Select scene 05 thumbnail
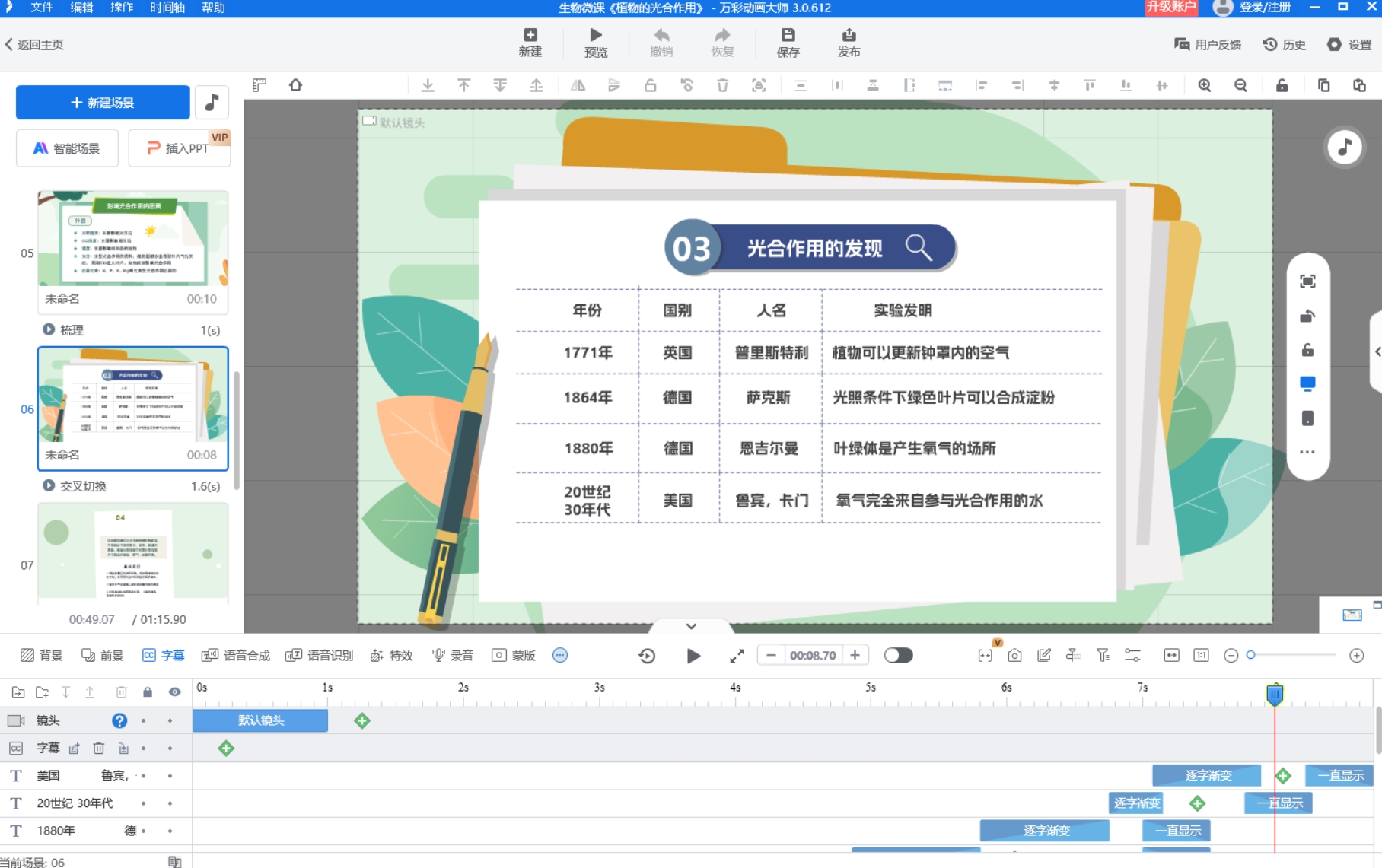The height and width of the screenshot is (868, 1382). pos(133,252)
